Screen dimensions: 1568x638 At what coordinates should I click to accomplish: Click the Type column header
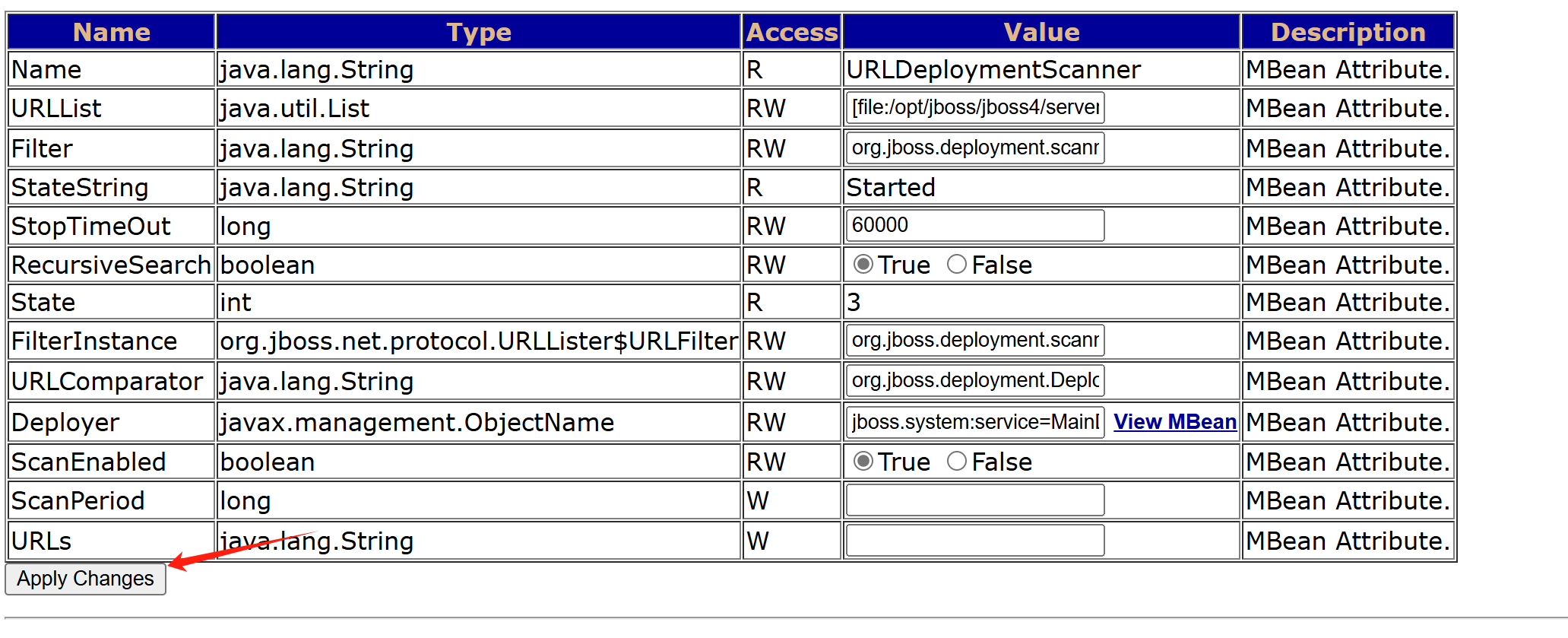(x=479, y=32)
